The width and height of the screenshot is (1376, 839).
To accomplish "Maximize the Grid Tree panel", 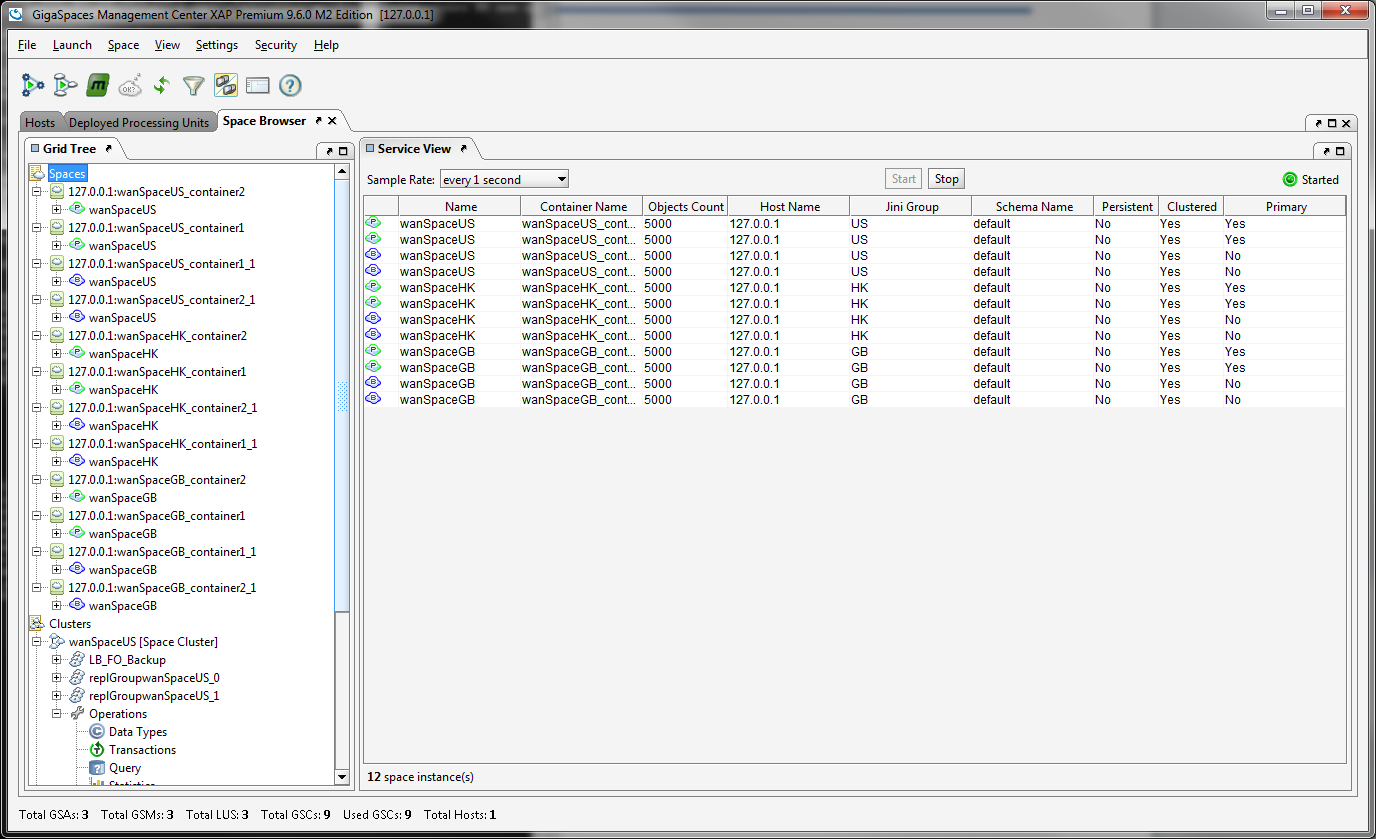I will (x=343, y=152).
